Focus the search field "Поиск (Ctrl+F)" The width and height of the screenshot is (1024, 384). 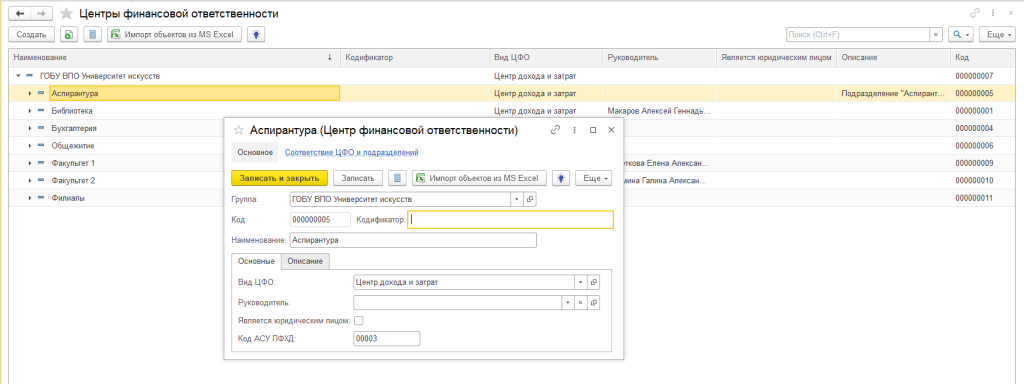click(858, 35)
